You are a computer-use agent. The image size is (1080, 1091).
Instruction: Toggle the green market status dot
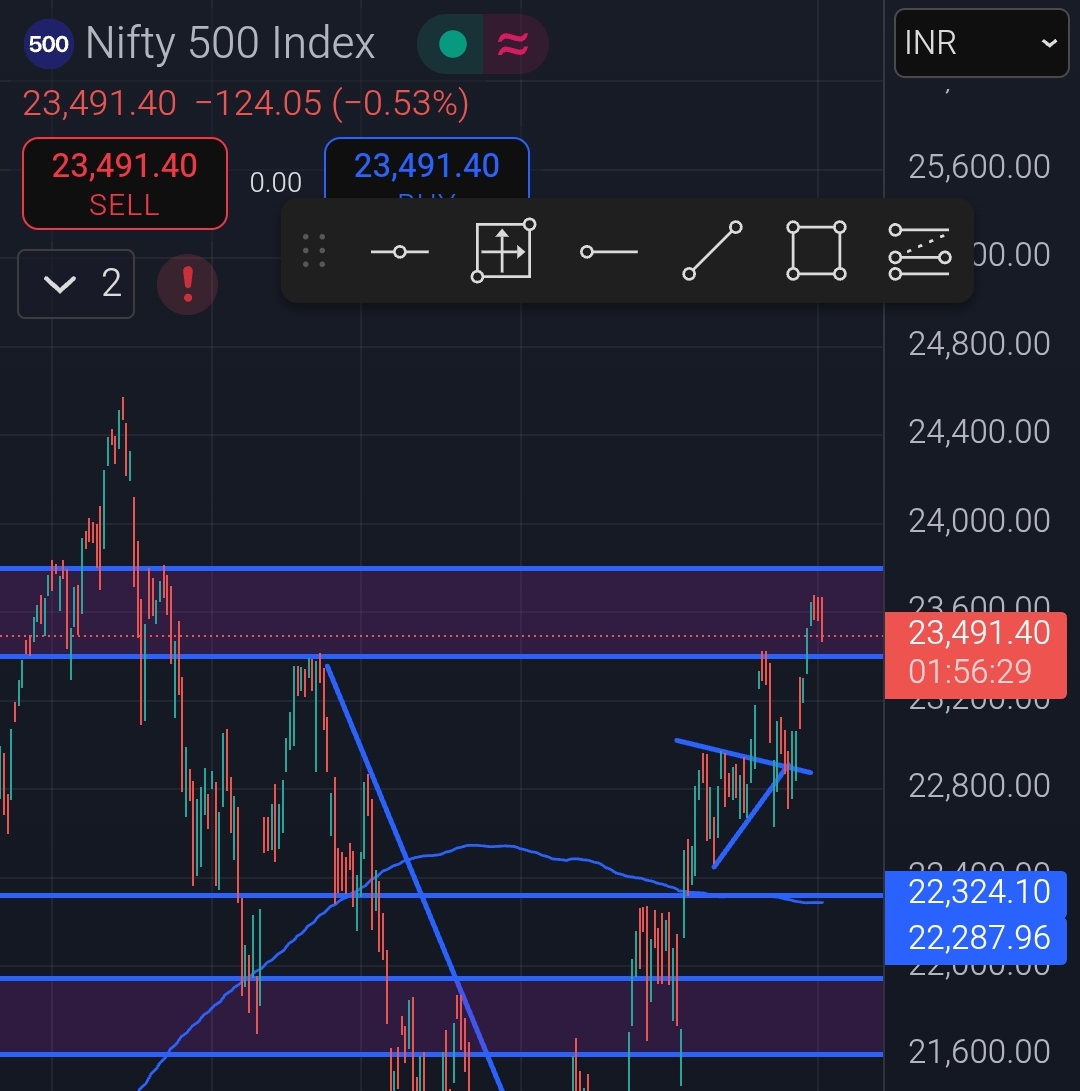click(452, 44)
